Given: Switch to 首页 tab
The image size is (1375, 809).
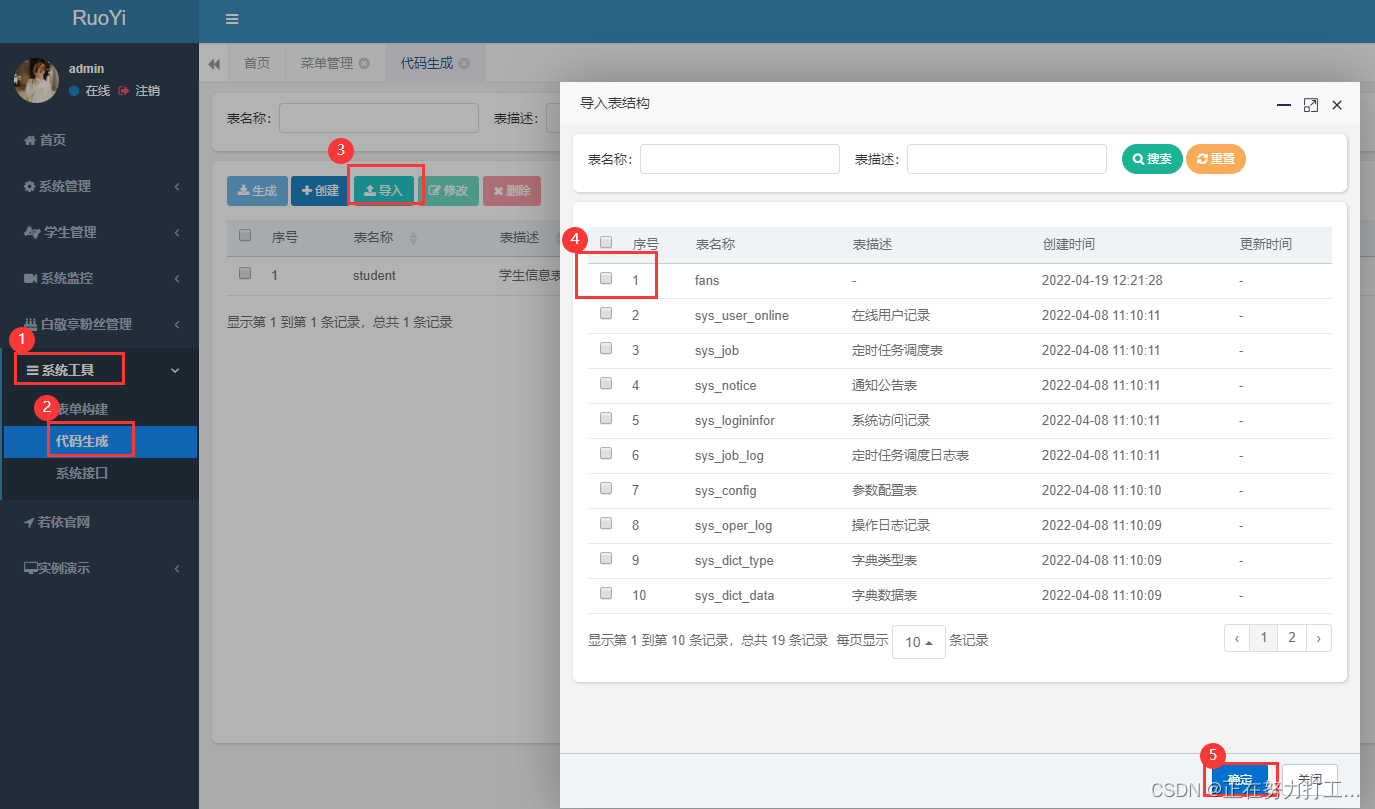Looking at the screenshot, I should pyautogui.click(x=257, y=63).
